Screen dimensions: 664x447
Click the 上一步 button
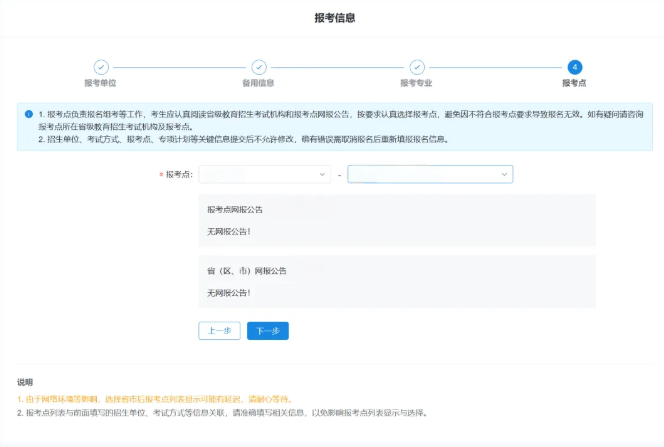point(219,331)
